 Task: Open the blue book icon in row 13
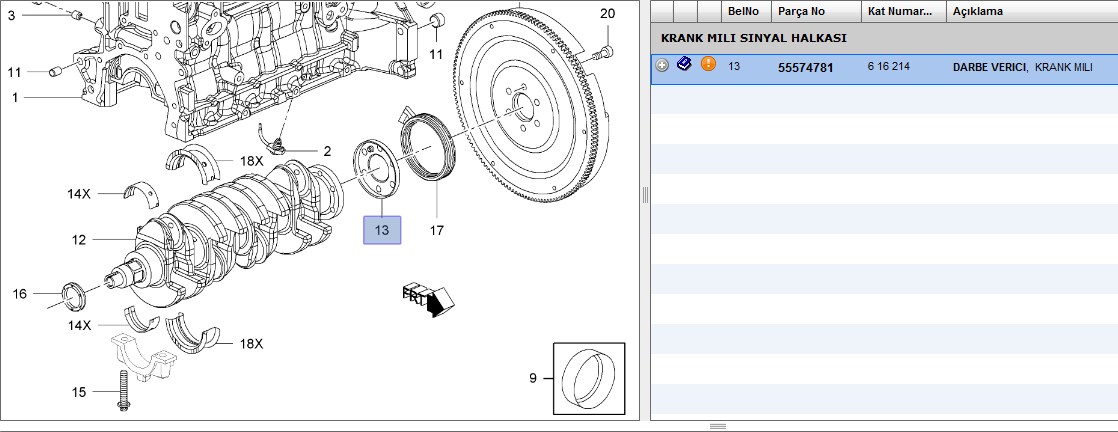click(684, 64)
